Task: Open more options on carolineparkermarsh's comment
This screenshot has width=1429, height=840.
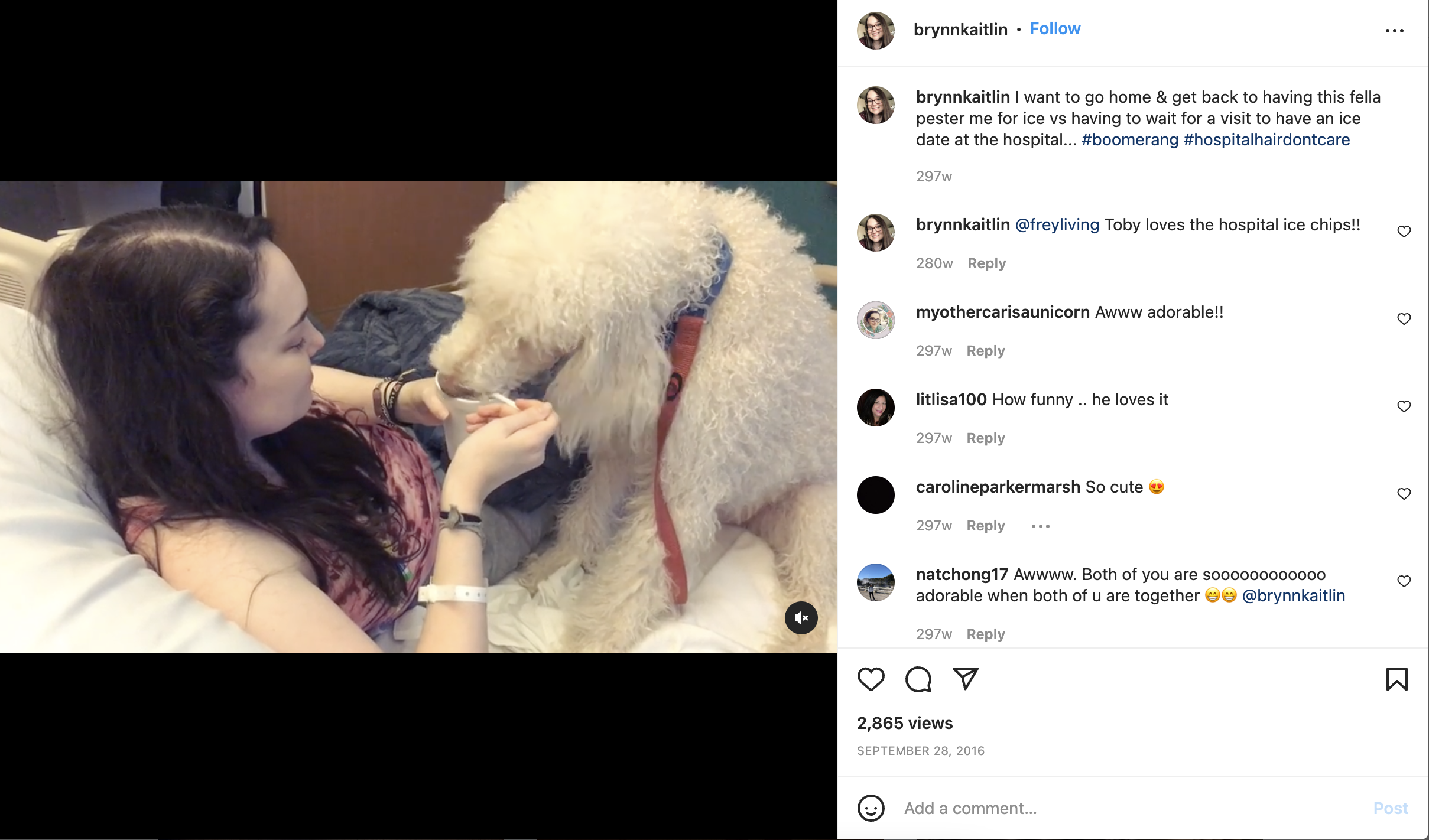Action: pos(1041,526)
